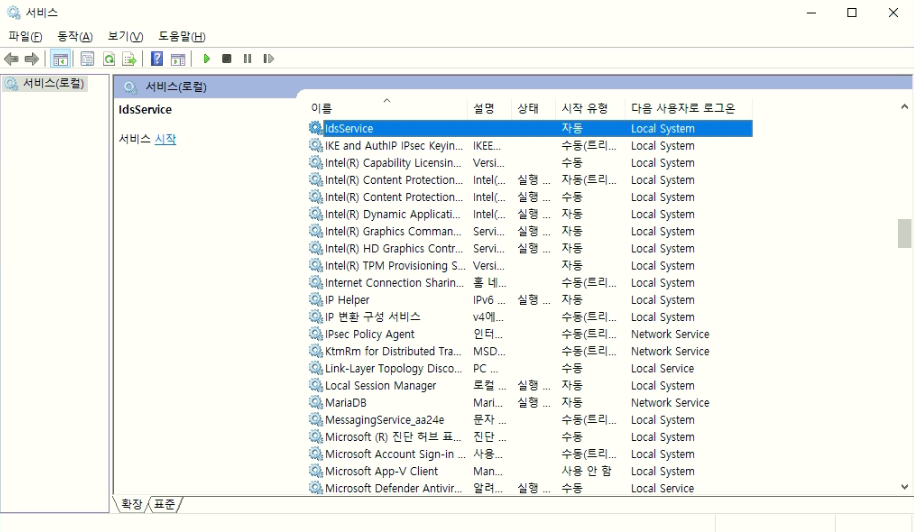This screenshot has height=532, width=914.
Task: Restart the service with the restart icon
Action: (x=268, y=59)
